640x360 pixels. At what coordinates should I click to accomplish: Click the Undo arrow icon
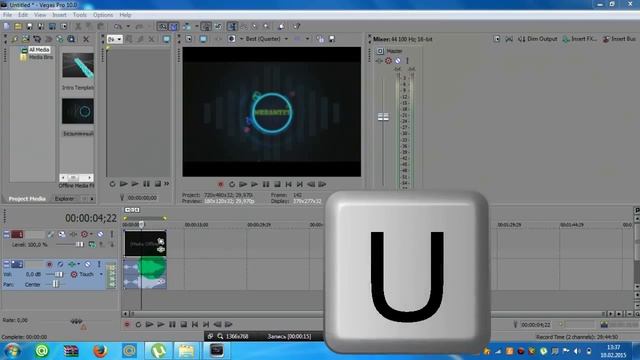(118, 27)
